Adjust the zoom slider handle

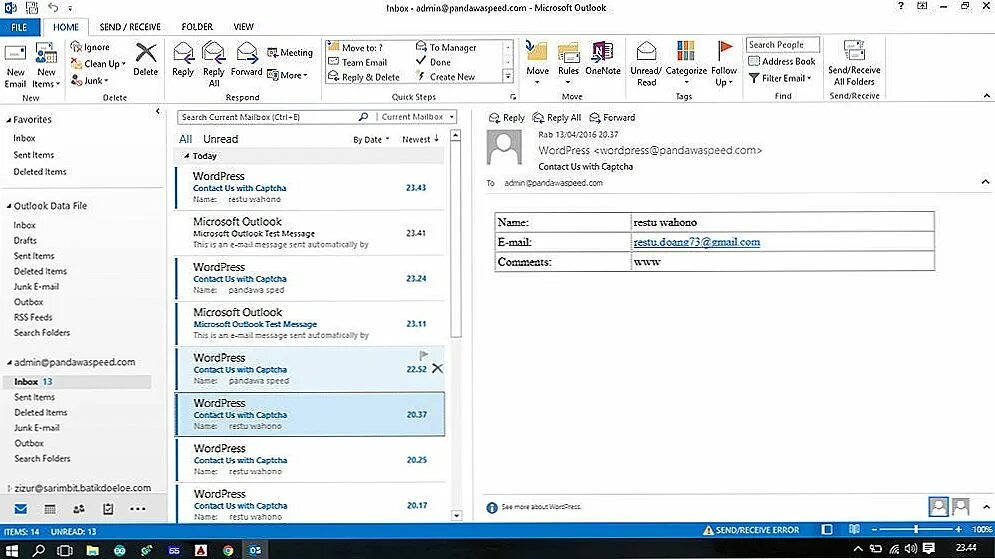(916, 529)
